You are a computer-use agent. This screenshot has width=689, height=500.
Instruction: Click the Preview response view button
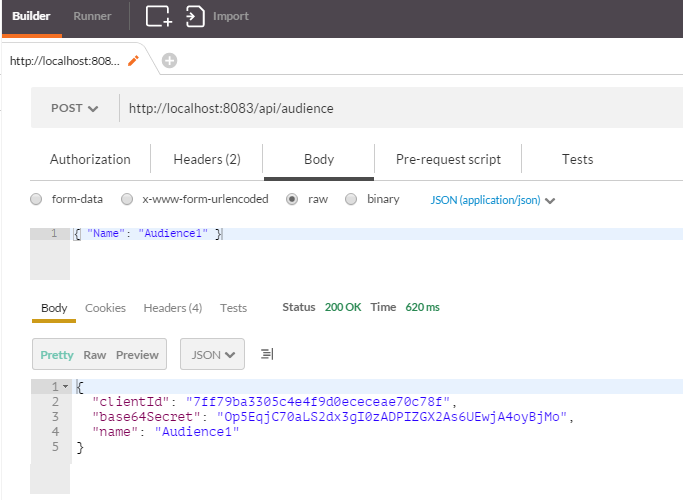pyautogui.click(x=137, y=354)
